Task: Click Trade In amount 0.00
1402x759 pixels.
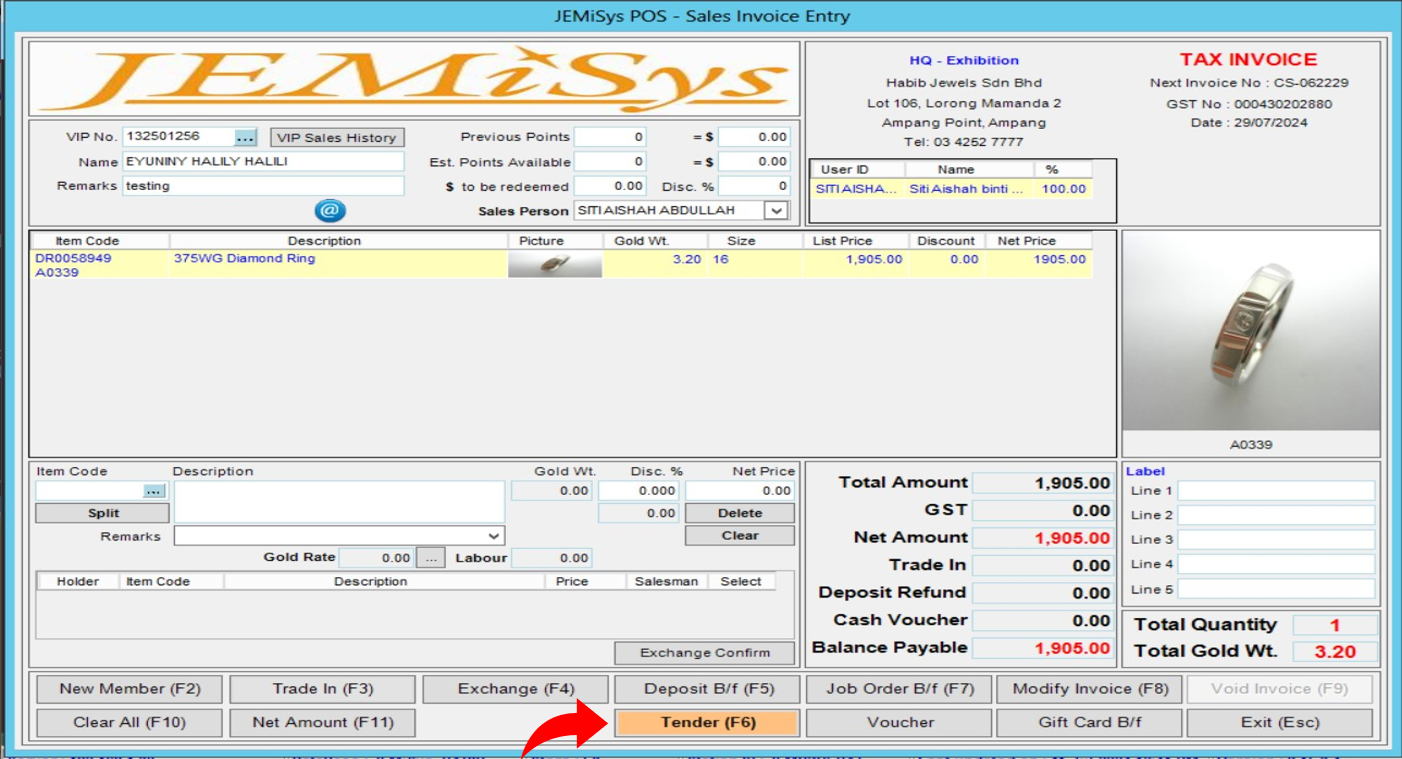Action: click(x=1043, y=566)
